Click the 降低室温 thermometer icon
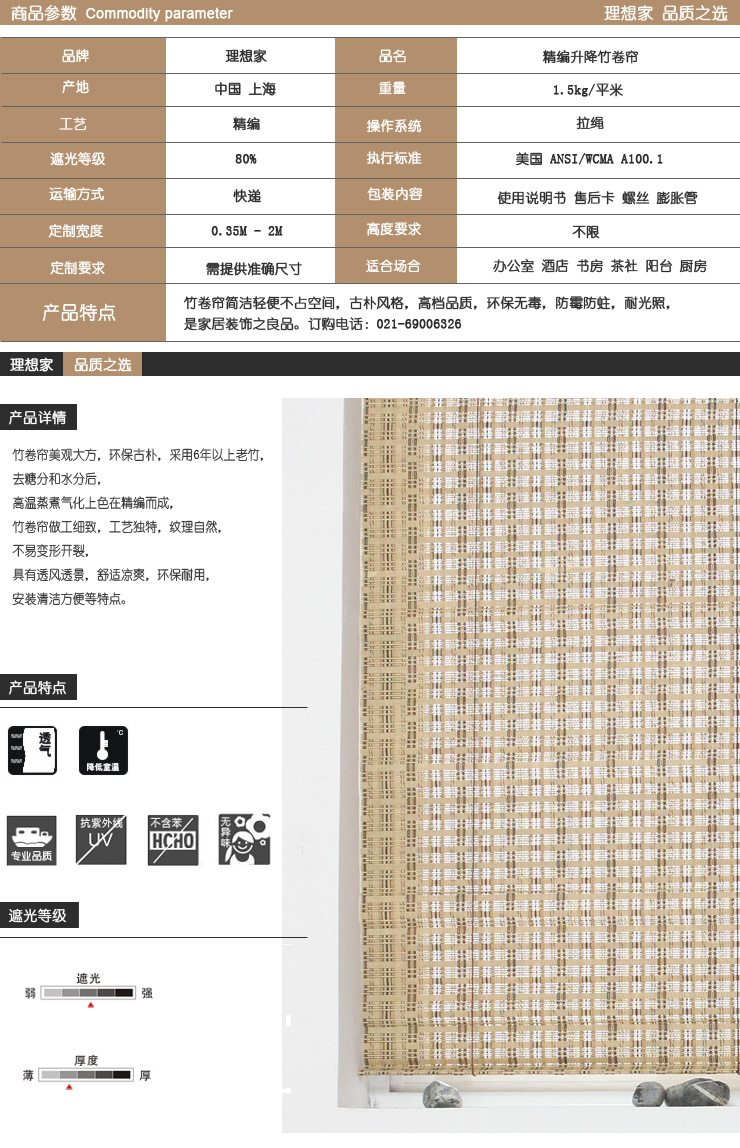 (x=103, y=750)
